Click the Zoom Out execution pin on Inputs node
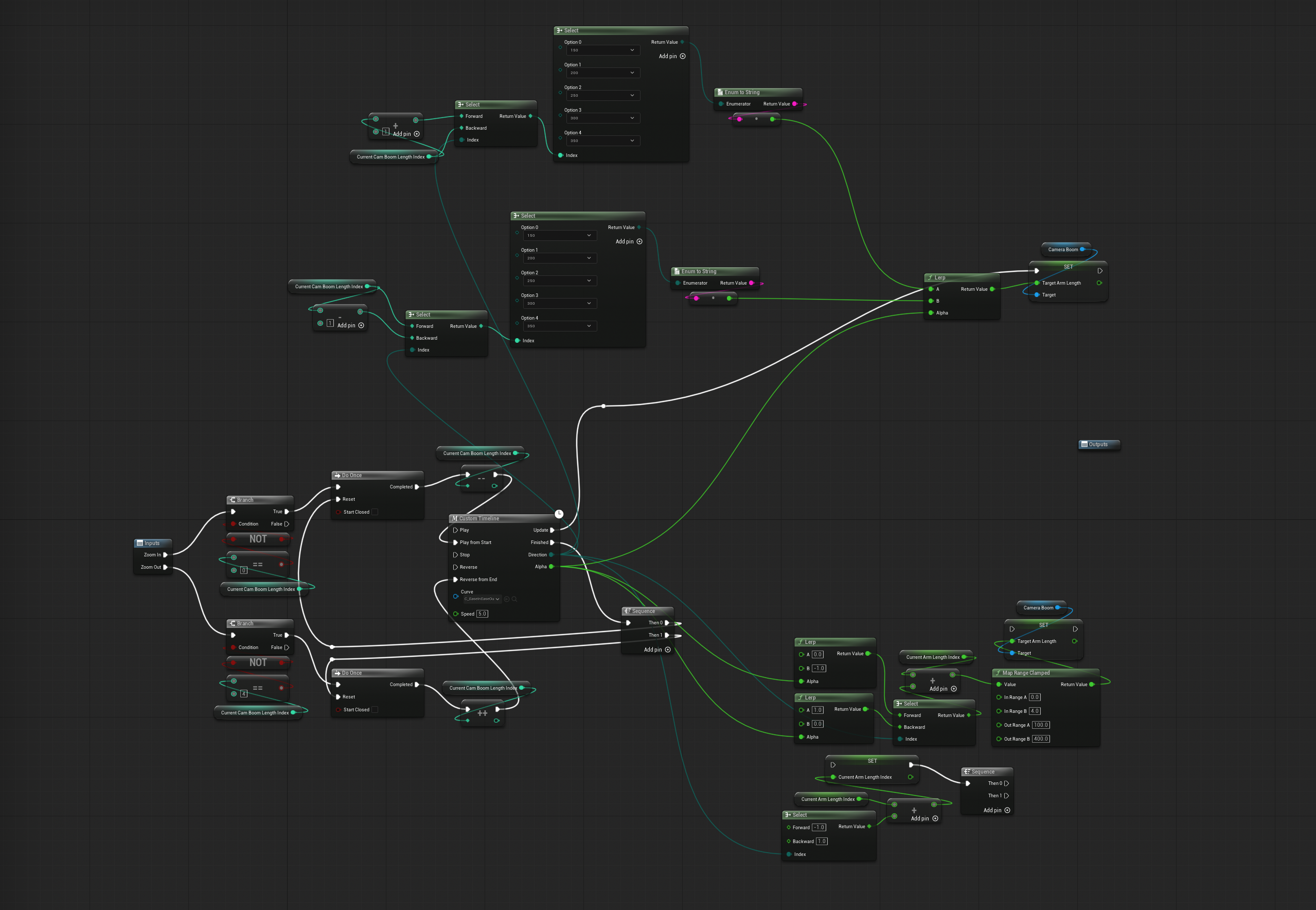Screen dimensions: 1316x910 point(165,567)
